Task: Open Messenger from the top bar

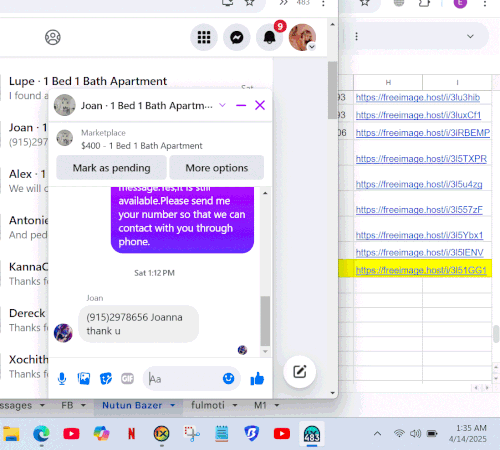Action: (x=237, y=37)
